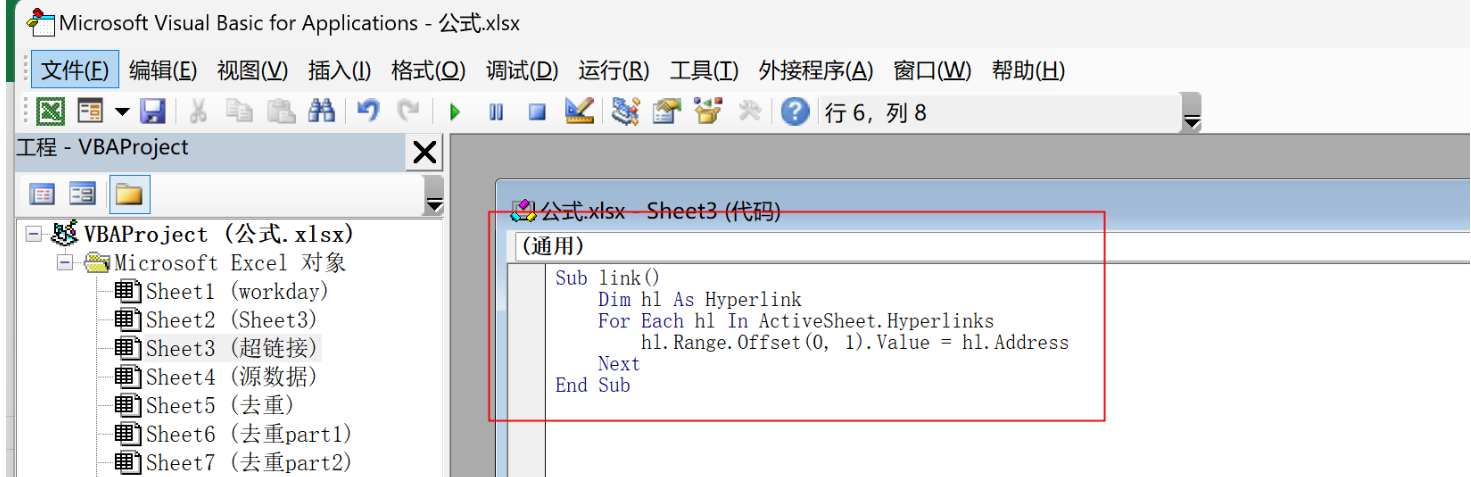
Task: Click the Insert UserForm icon
Action: (x=91, y=111)
